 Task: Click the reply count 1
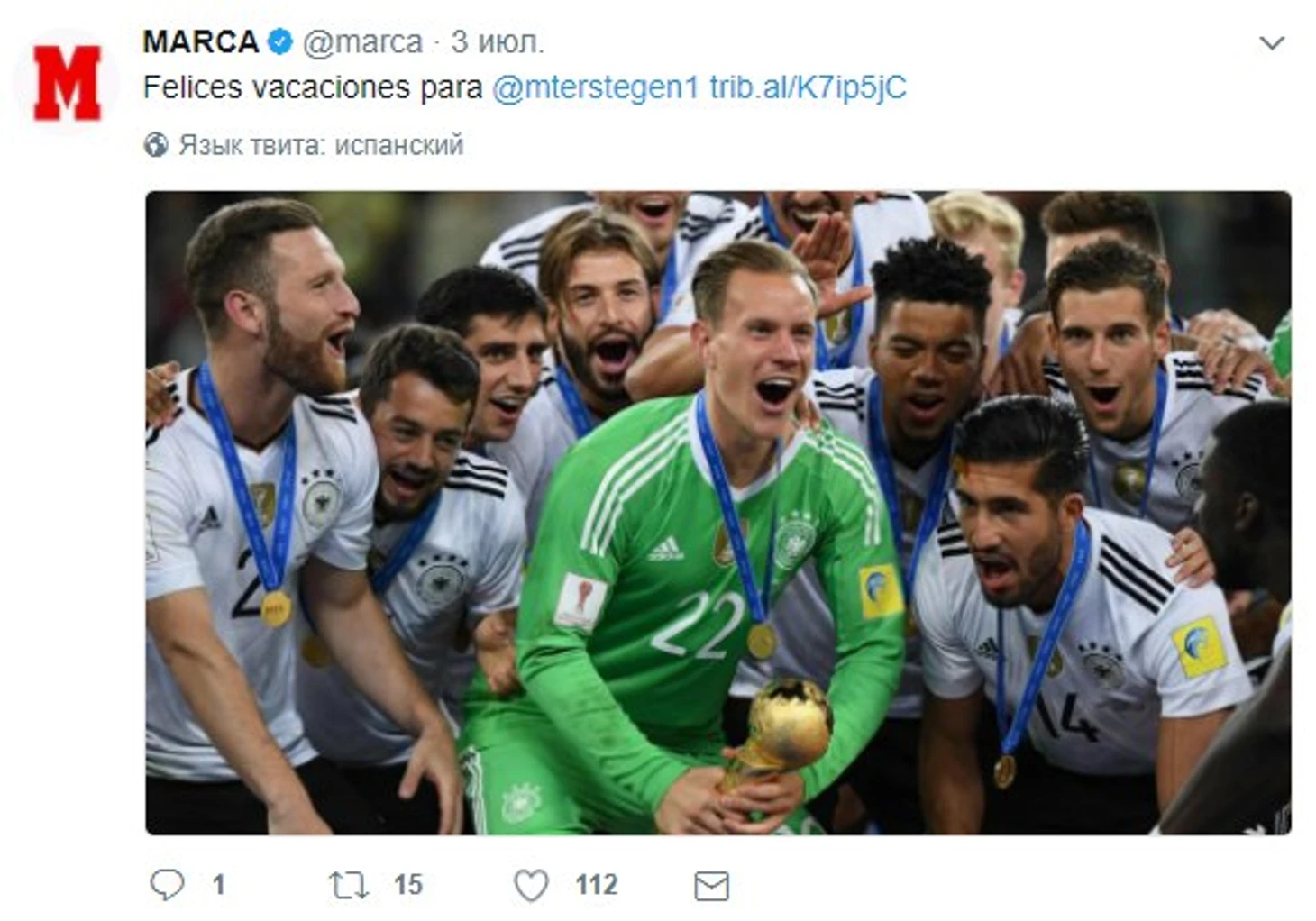click(218, 885)
